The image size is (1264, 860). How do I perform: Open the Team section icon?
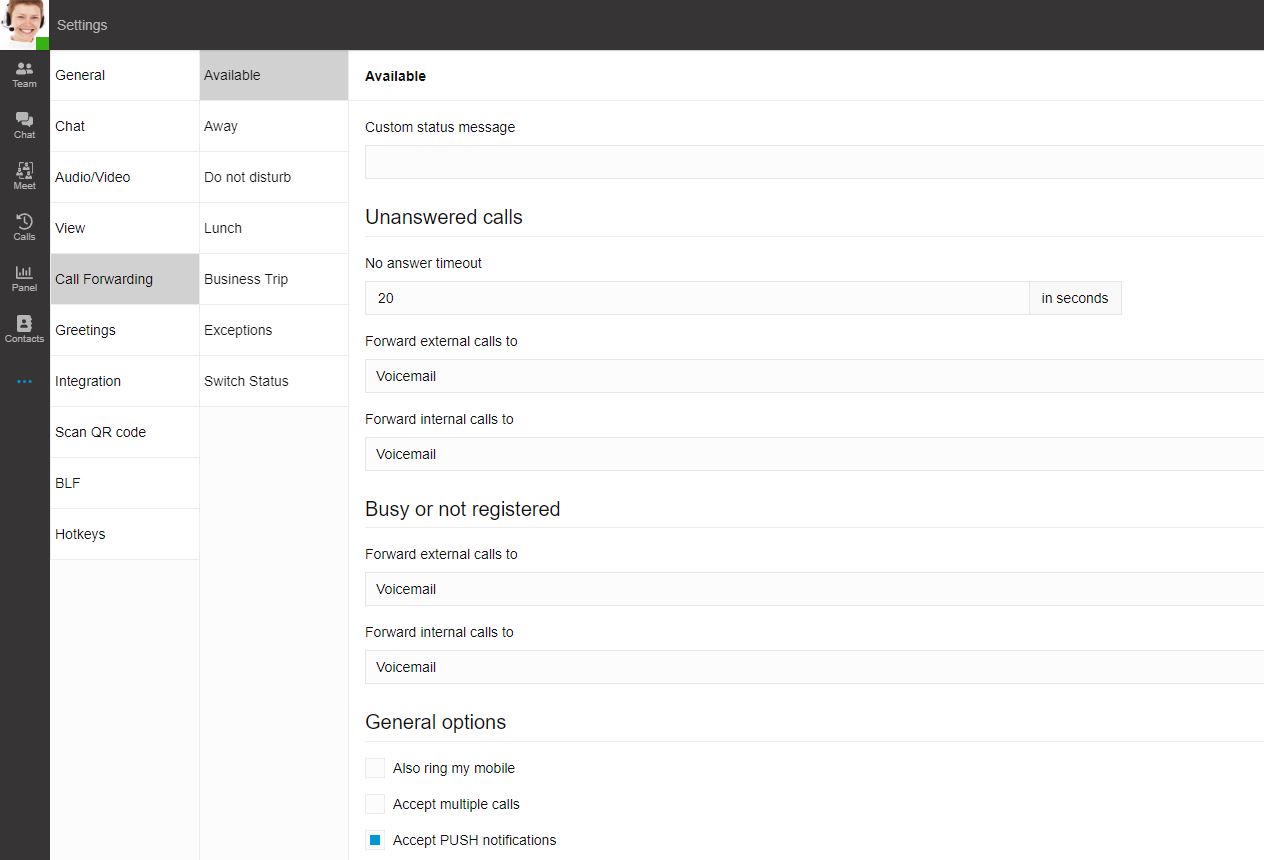24,74
